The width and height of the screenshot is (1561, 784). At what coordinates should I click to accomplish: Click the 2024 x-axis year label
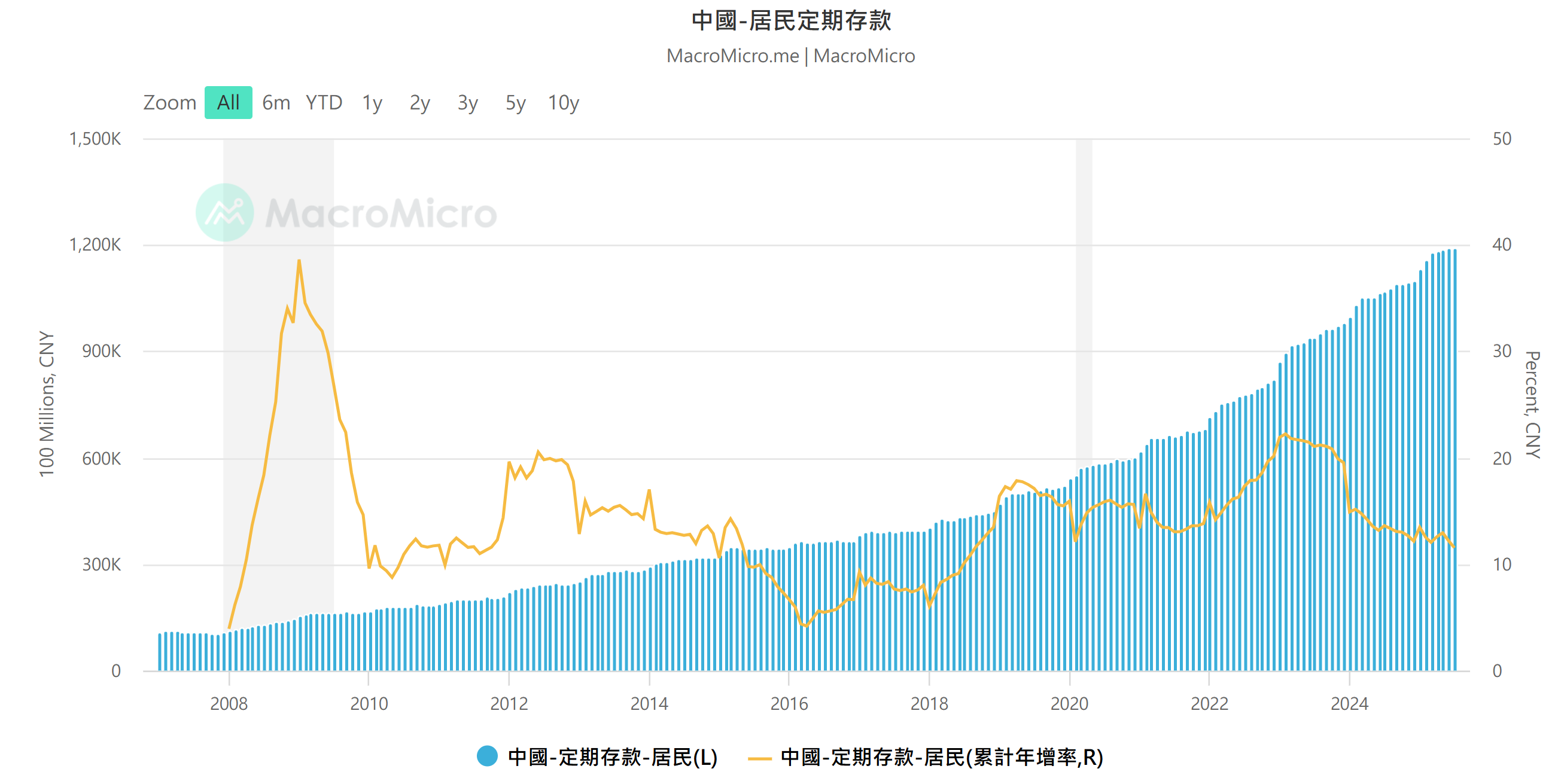pyautogui.click(x=1350, y=703)
